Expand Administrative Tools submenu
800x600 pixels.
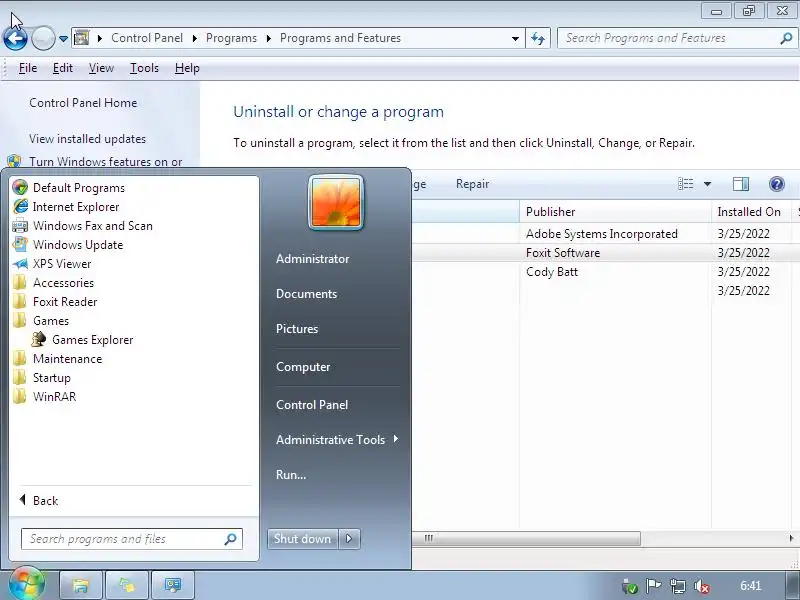coord(337,440)
